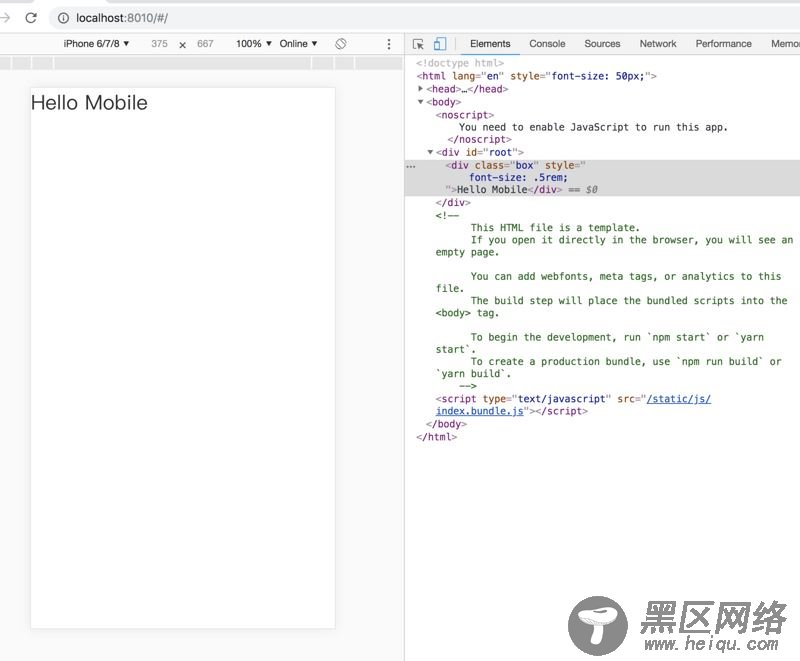Screen dimensions: 800x661
Task: Rotate the device with the rotate icon
Action: tap(341, 44)
